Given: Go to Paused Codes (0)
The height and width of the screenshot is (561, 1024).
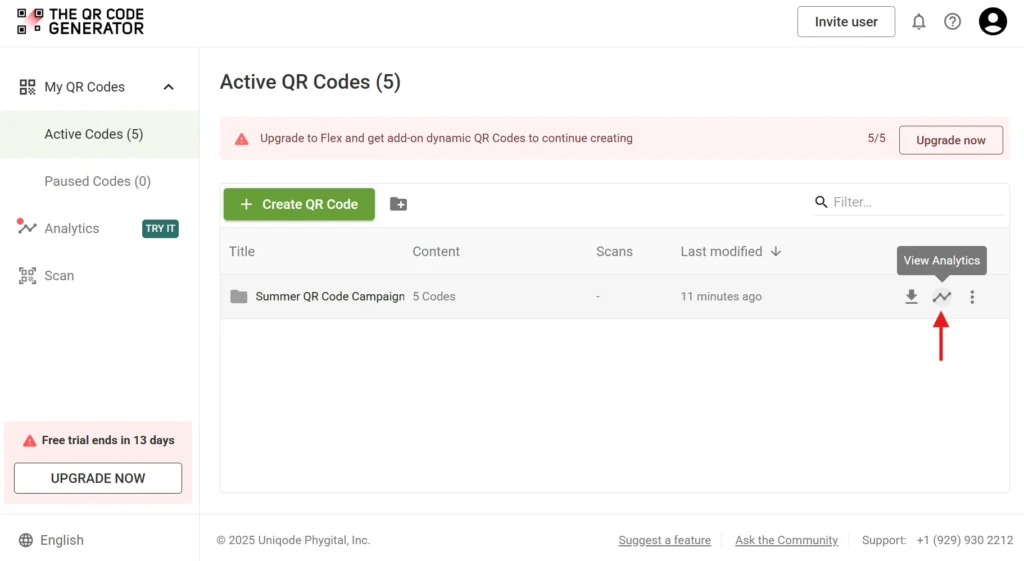Looking at the screenshot, I should click(98, 181).
